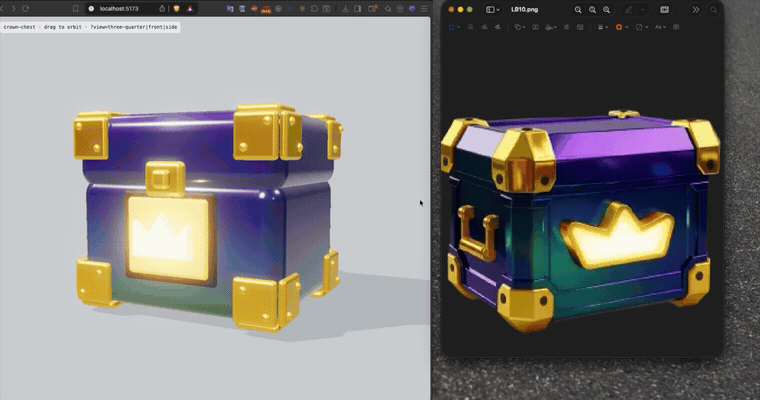Screen dimensions: 760x400
Task: Open the browser downloads icon
Action: pyautogui.click(x=345, y=9)
